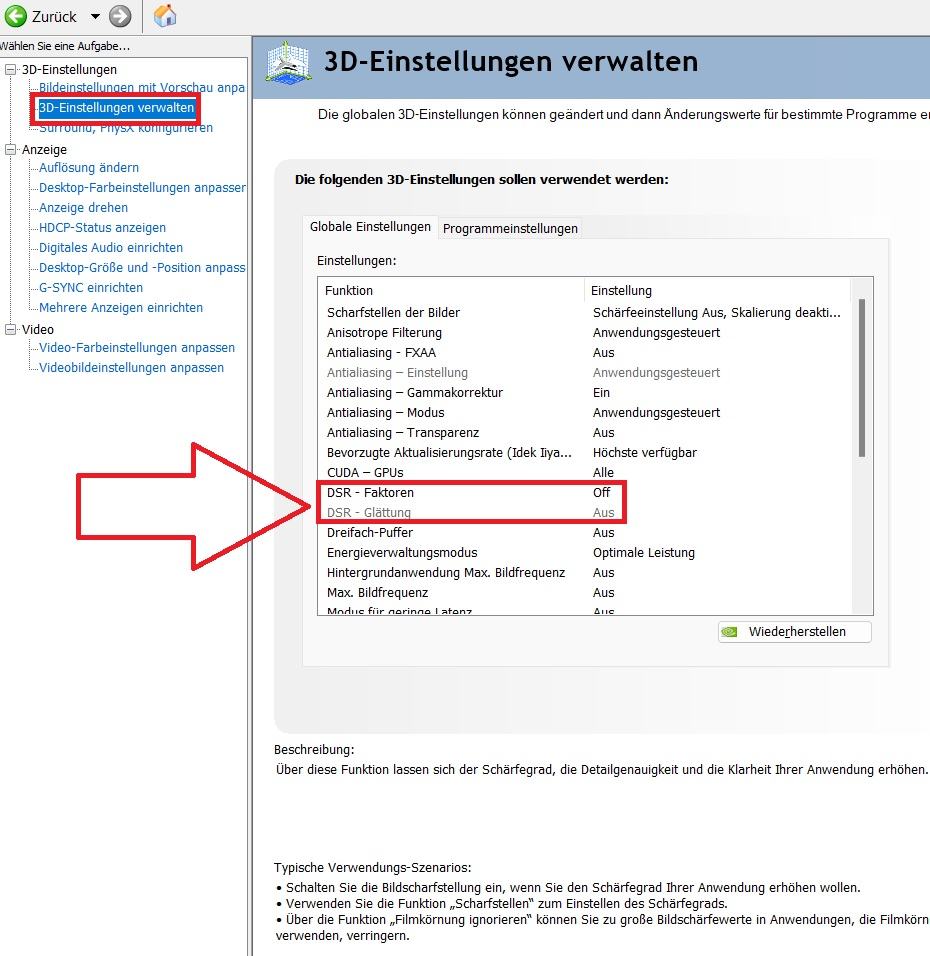Click the 'Höchste verfügbar' setting value
The image size is (930, 956).
point(645,453)
